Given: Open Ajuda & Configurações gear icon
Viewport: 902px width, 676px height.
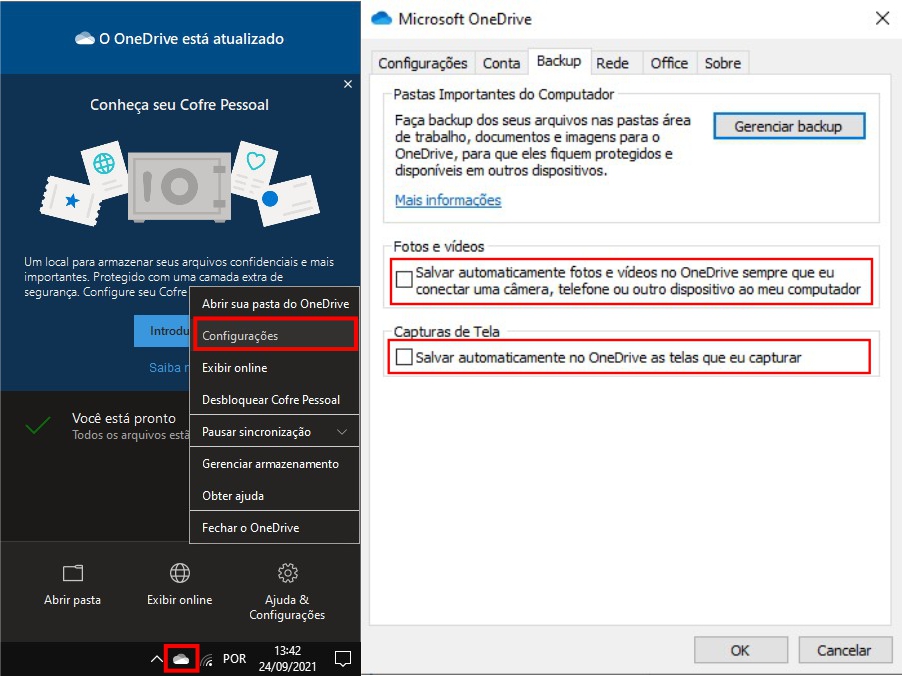Looking at the screenshot, I should coord(287,573).
